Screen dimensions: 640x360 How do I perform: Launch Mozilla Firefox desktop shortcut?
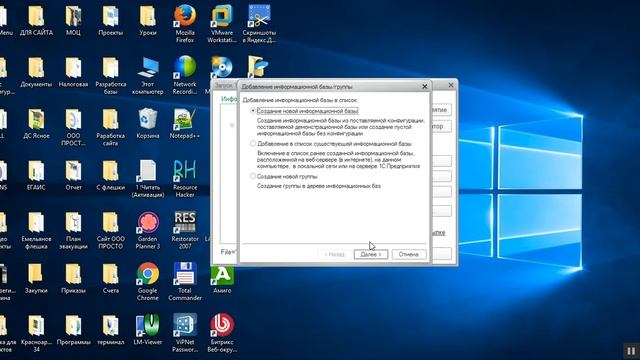(x=185, y=16)
